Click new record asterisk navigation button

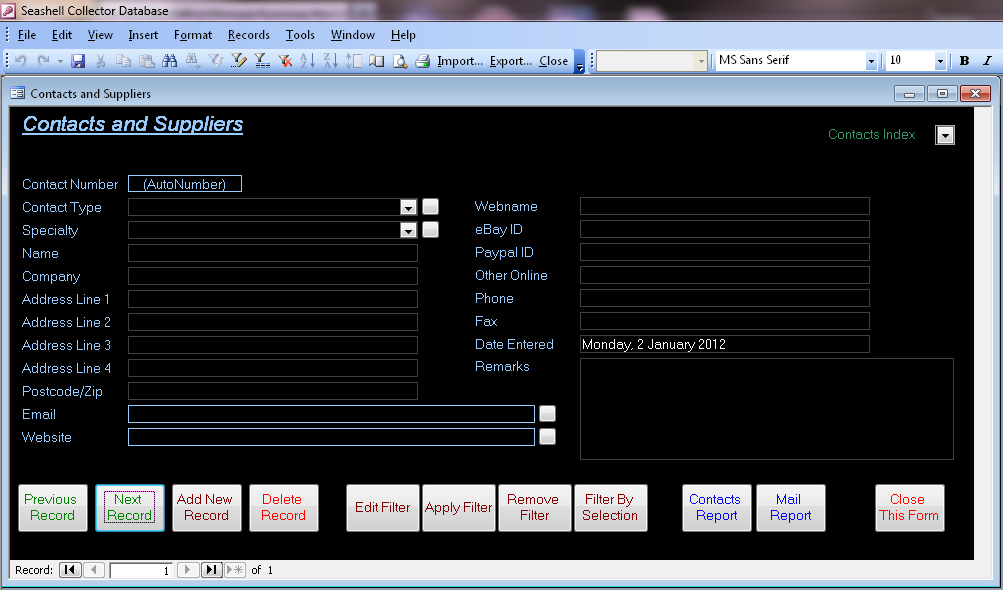pyautogui.click(x=235, y=570)
